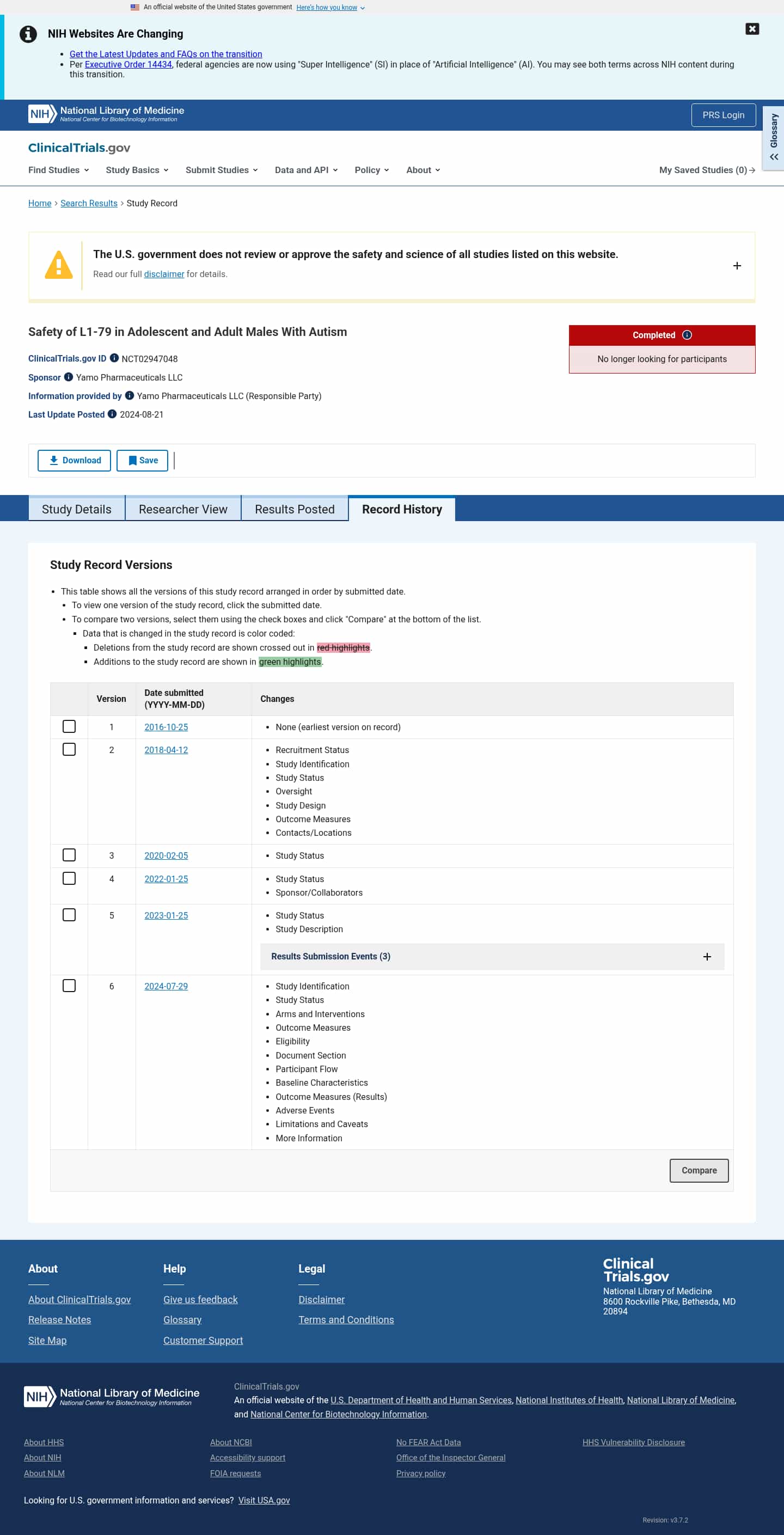Open version submitted 2016-10-25
Viewport: 784px width, 1535px height.
coord(166,727)
